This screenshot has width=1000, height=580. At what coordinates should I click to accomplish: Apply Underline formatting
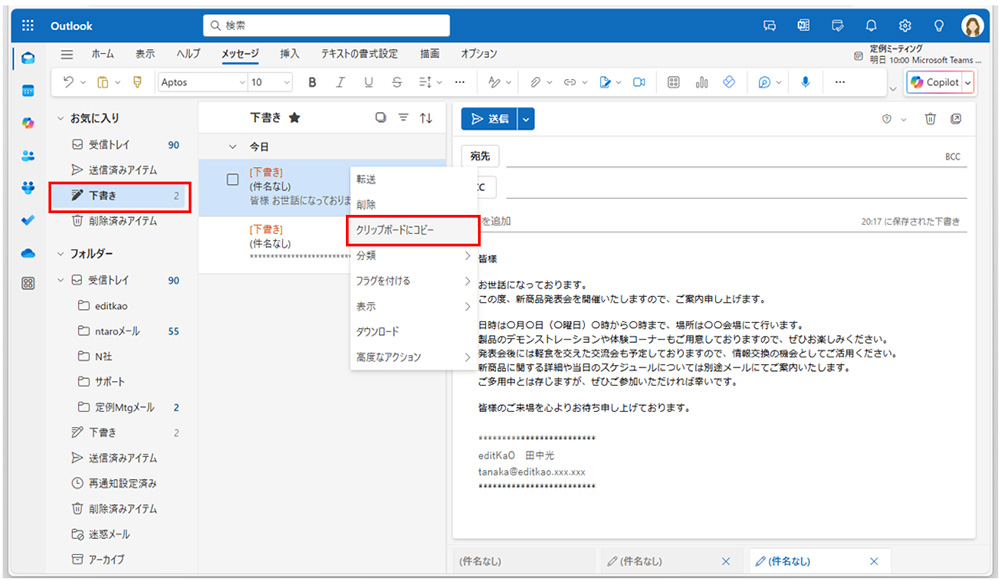tap(368, 82)
